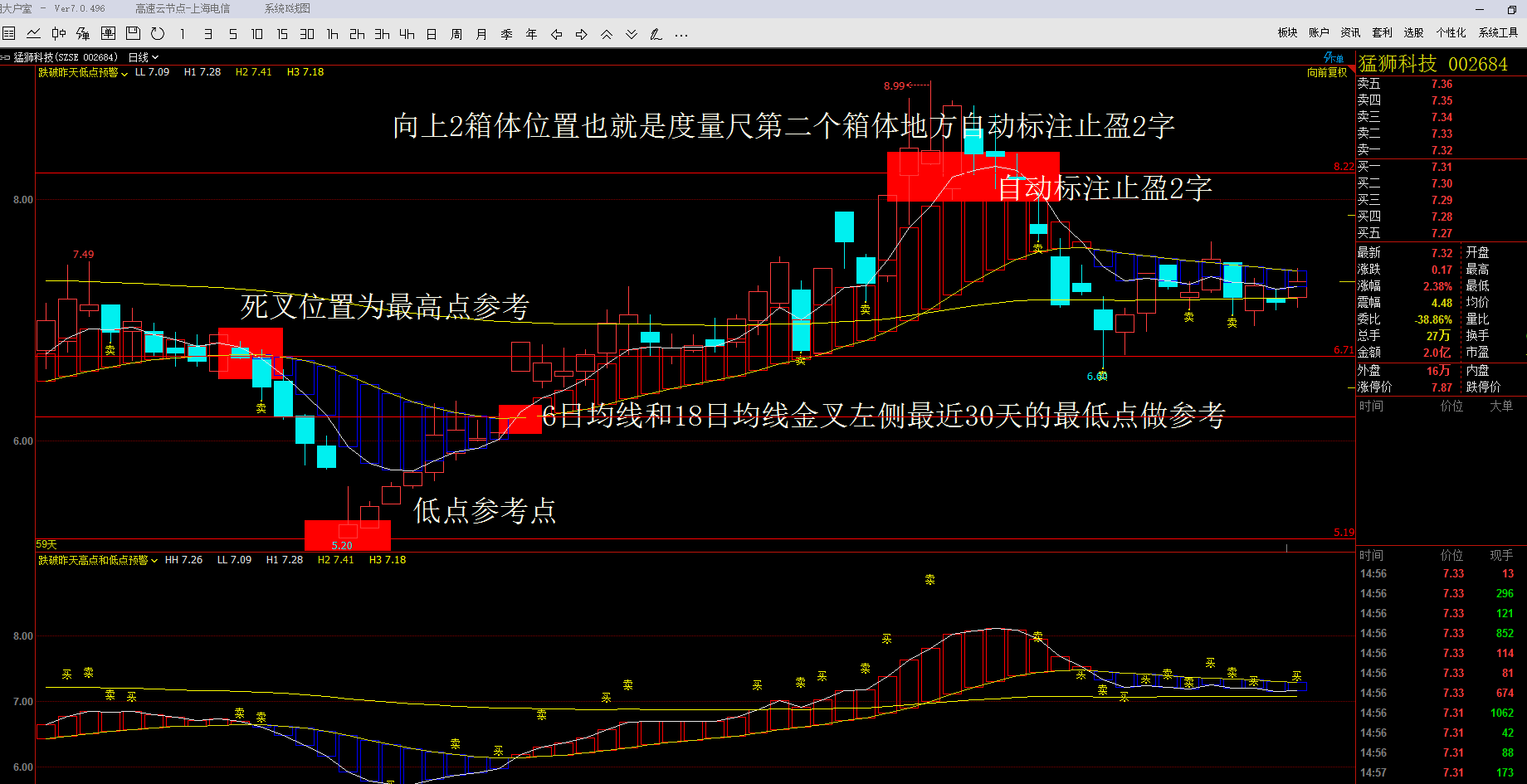Image resolution: width=1527 pixels, height=784 pixels.
Task: Go forward with the right arrow icon
Action: pyautogui.click(x=581, y=34)
